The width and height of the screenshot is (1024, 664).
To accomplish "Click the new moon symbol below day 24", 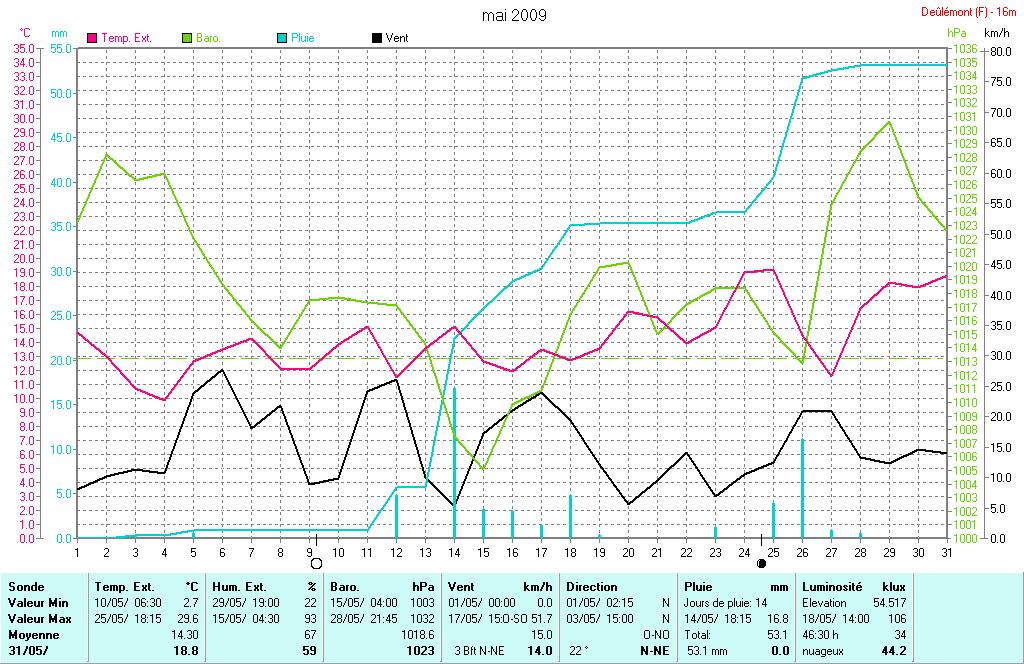I will 762,563.
